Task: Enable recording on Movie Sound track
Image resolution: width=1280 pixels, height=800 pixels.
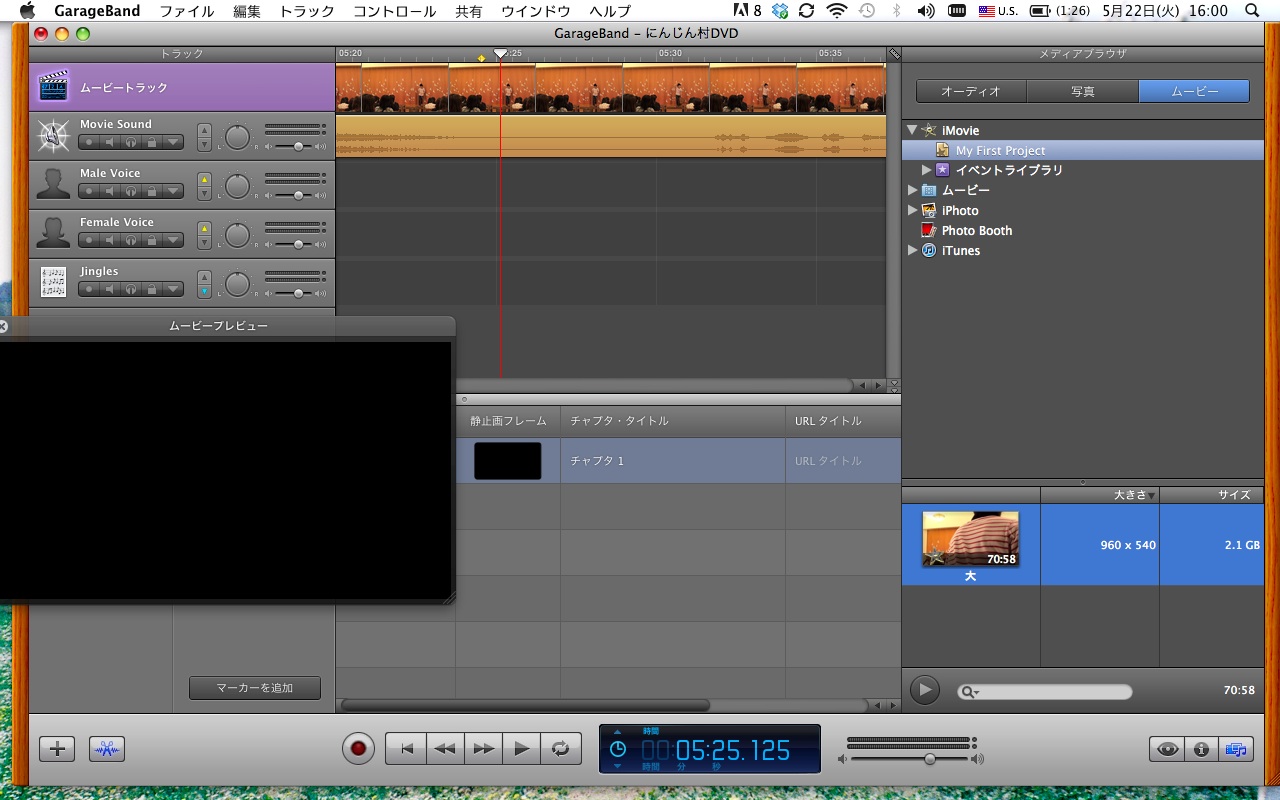Action: (89, 142)
